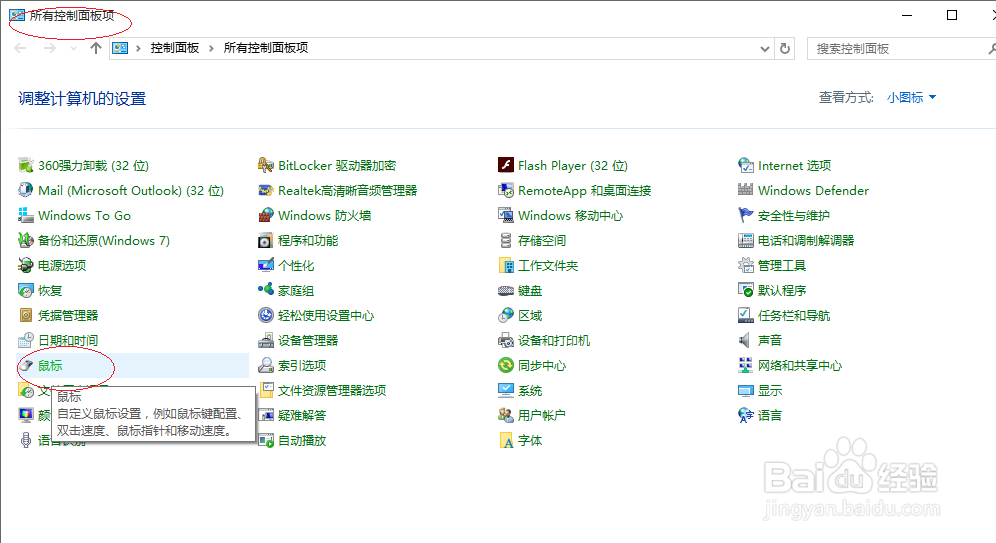Open the Windows Defender icon
Image resolution: width=996 pixels, height=543 pixels.
pyautogui.click(x=746, y=190)
